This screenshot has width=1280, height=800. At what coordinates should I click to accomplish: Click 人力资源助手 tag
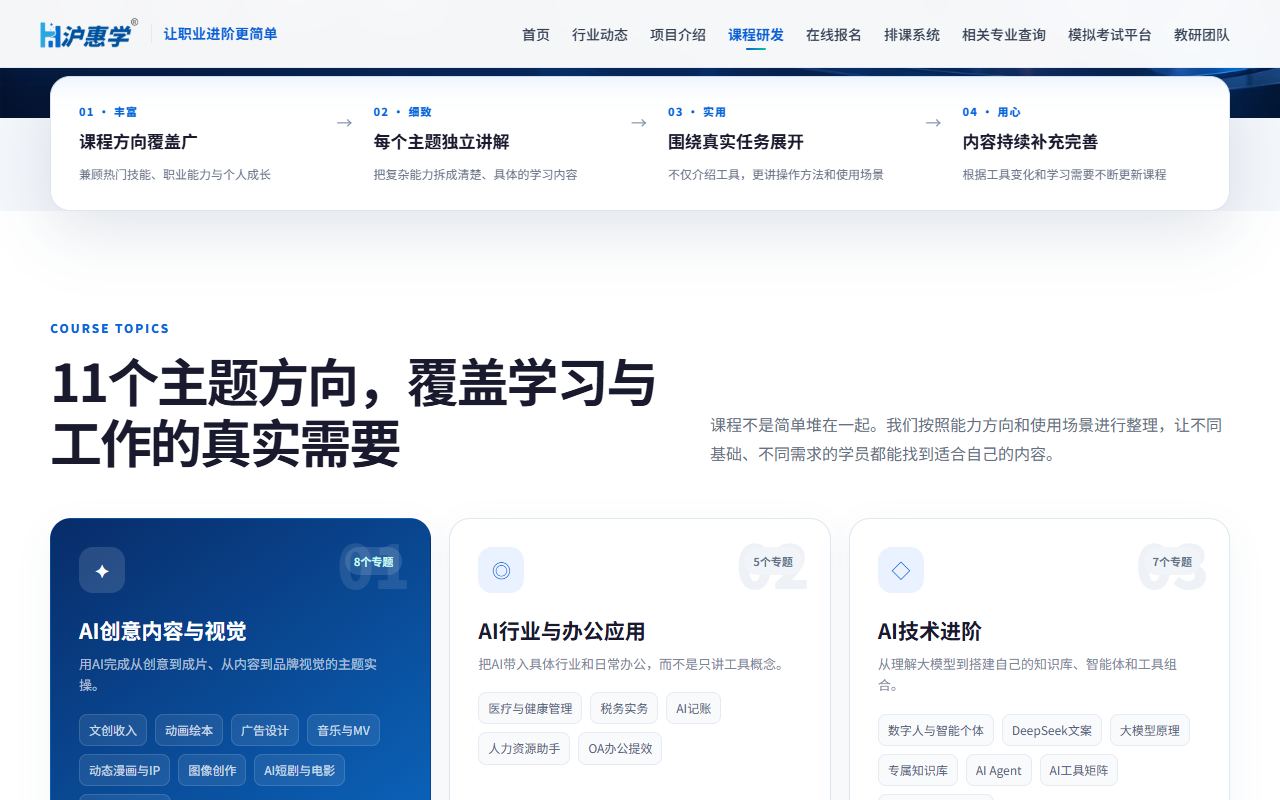[x=524, y=748]
